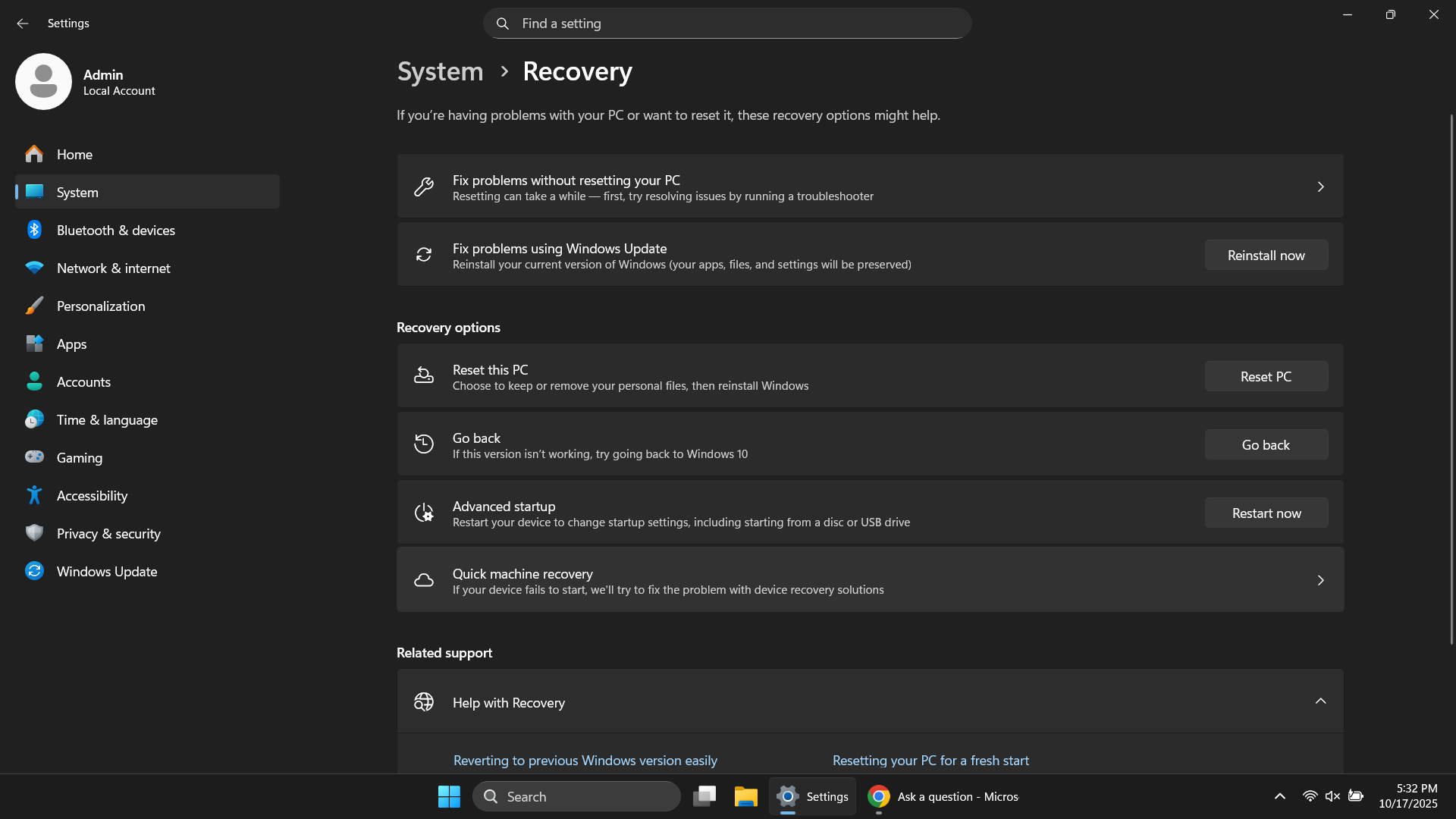Open Personalization settings

(101, 306)
